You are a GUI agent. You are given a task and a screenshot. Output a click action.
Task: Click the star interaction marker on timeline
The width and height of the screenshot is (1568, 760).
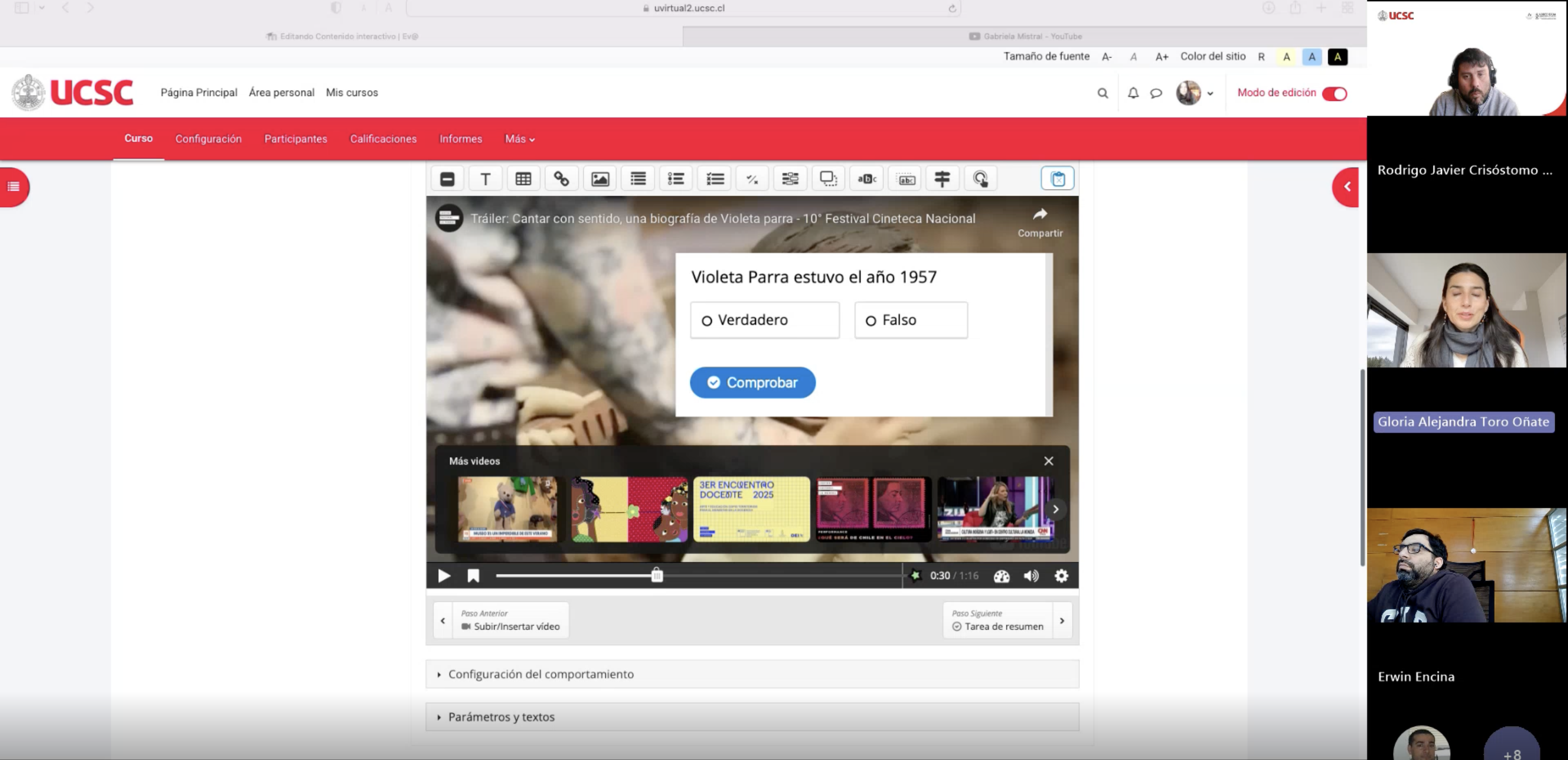[x=915, y=575]
